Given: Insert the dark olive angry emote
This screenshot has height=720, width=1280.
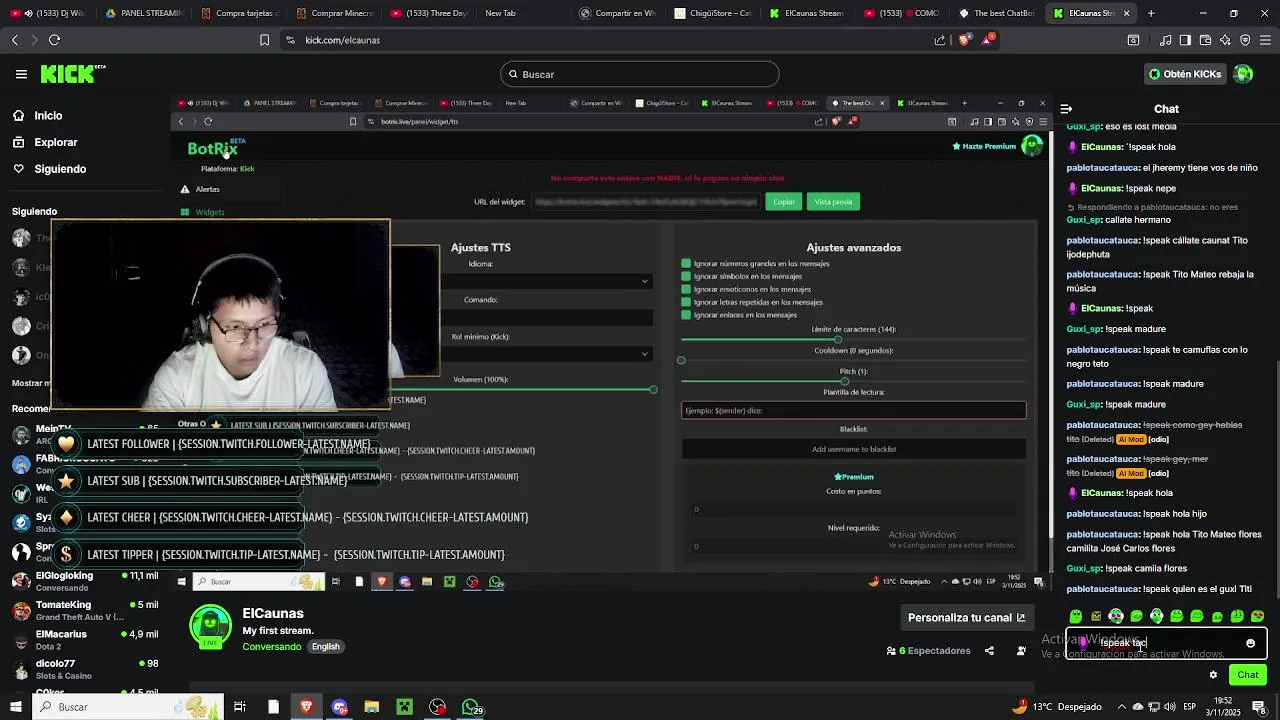Looking at the screenshot, I should (1096, 616).
